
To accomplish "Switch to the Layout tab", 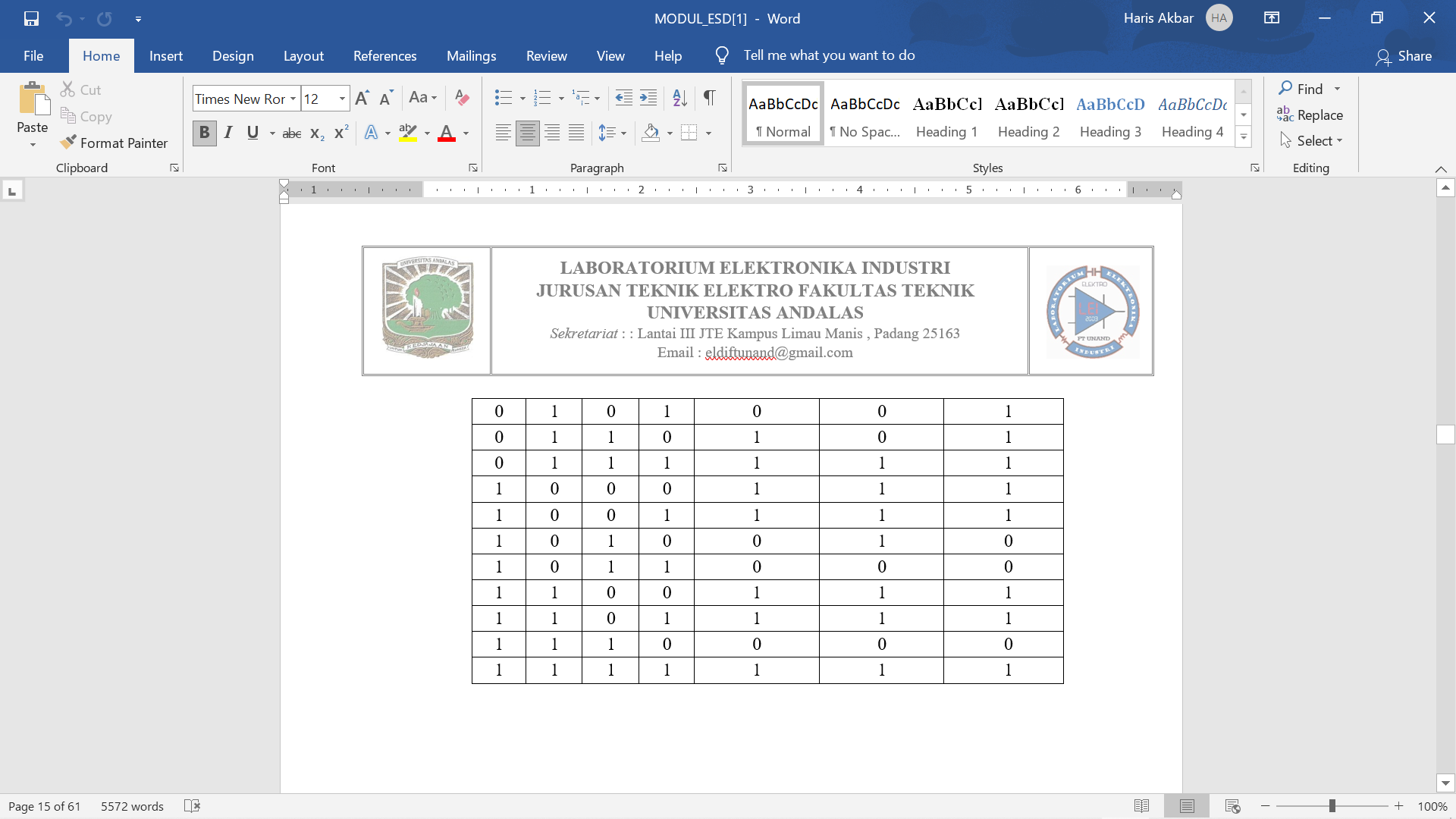I will [303, 55].
